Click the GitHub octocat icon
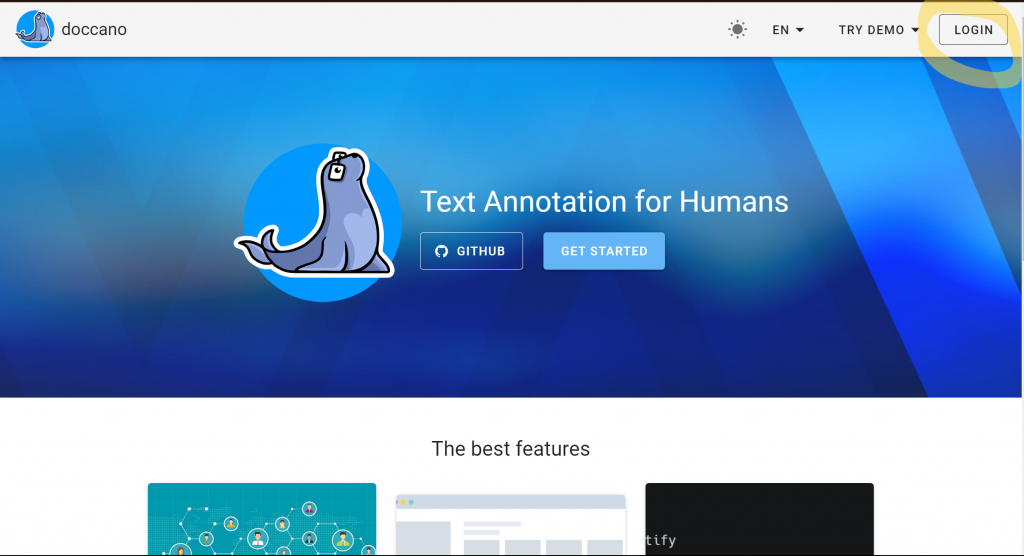1024x556 pixels. [441, 251]
